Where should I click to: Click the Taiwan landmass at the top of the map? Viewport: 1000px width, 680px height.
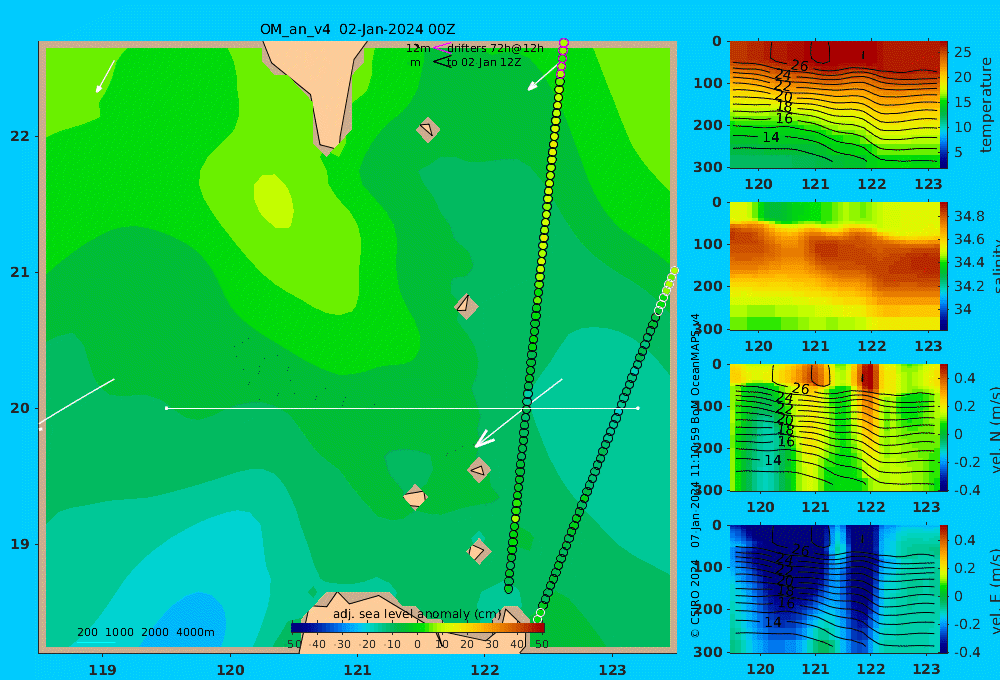click(x=319, y=83)
